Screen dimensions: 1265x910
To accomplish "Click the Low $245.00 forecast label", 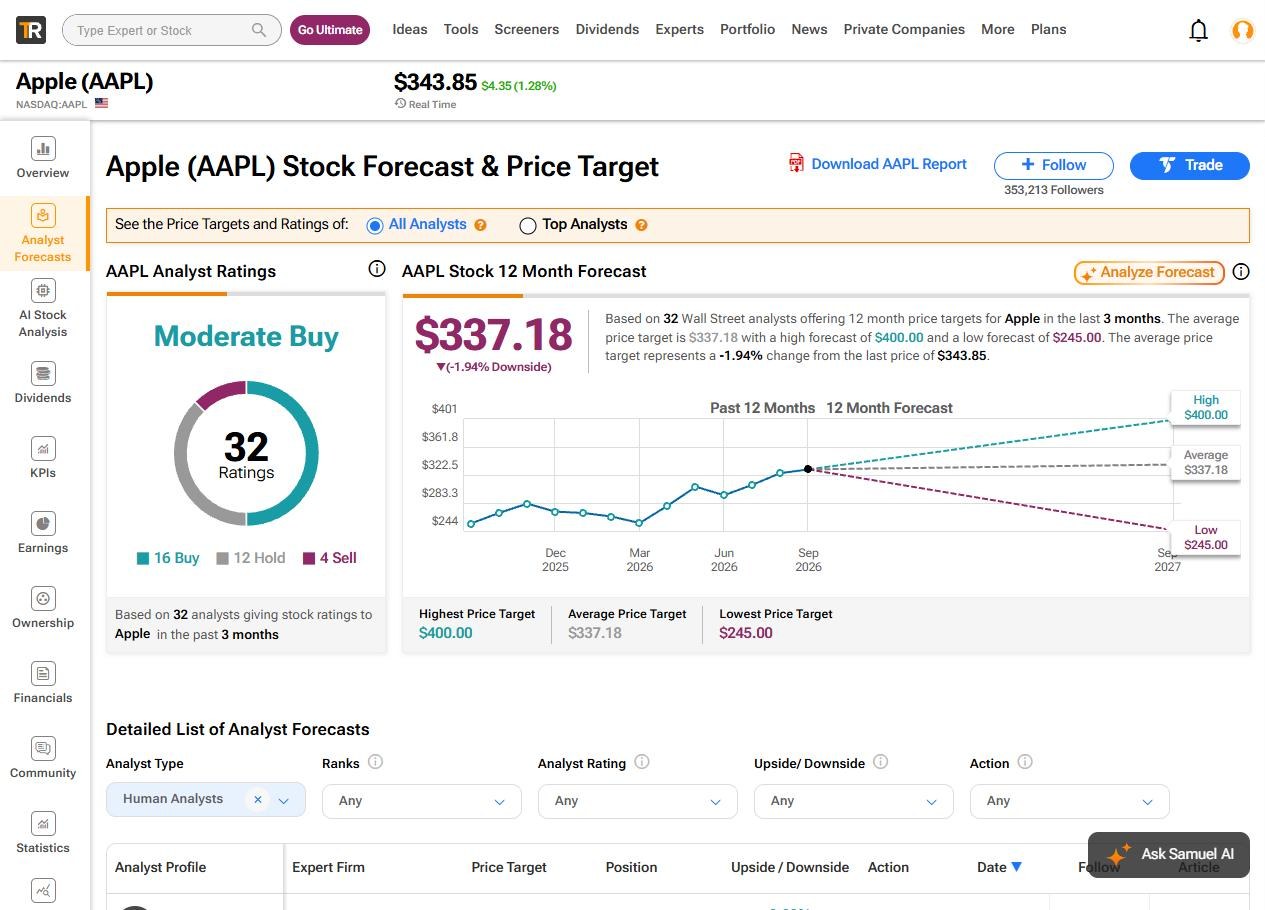I will pyautogui.click(x=1206, y=538).
